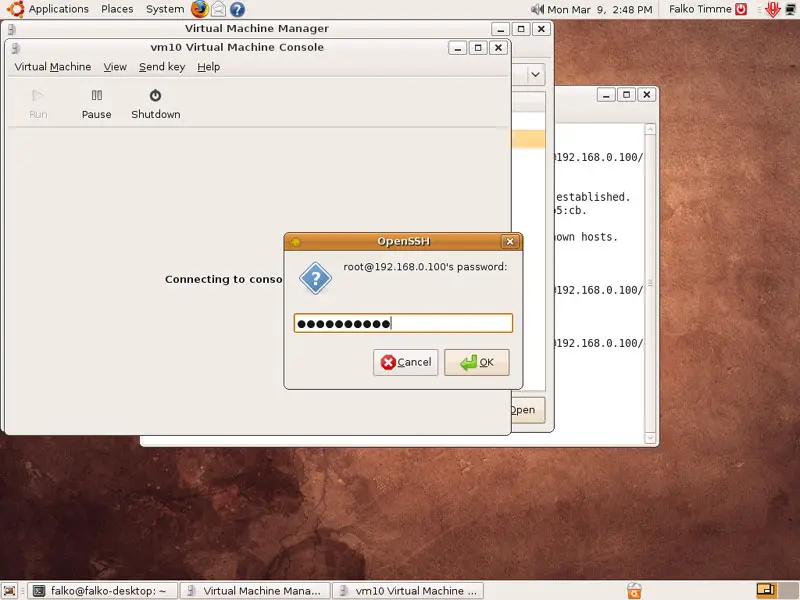Click OK in the OpenSSH dialog
This screenshot has height=600, width=800.
coord(477,362)
